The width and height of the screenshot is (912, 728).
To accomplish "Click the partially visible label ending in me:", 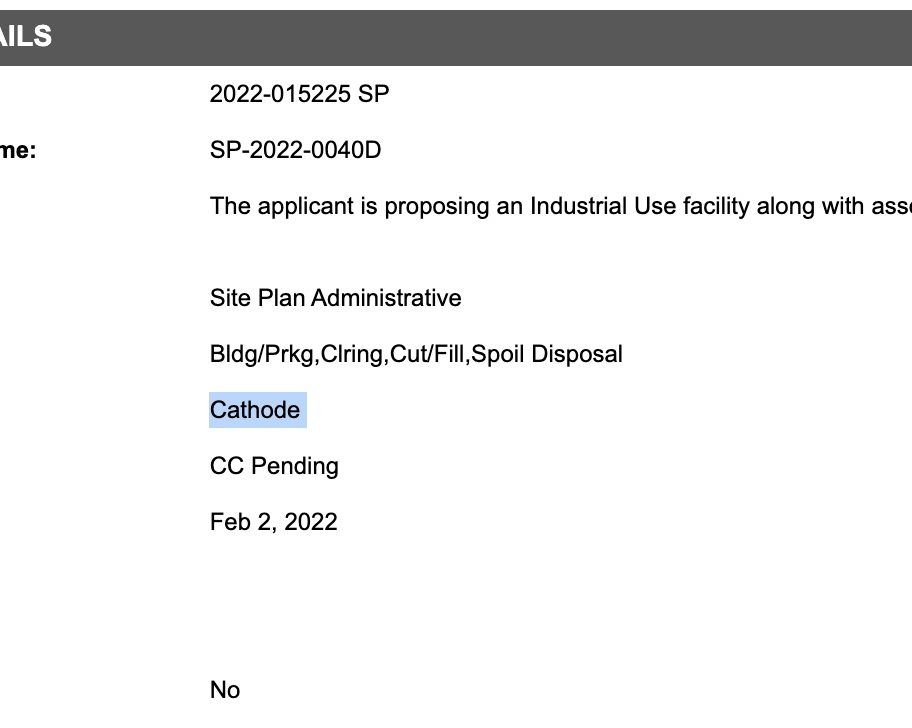I will pyautogui.click(x=18, y=150).
